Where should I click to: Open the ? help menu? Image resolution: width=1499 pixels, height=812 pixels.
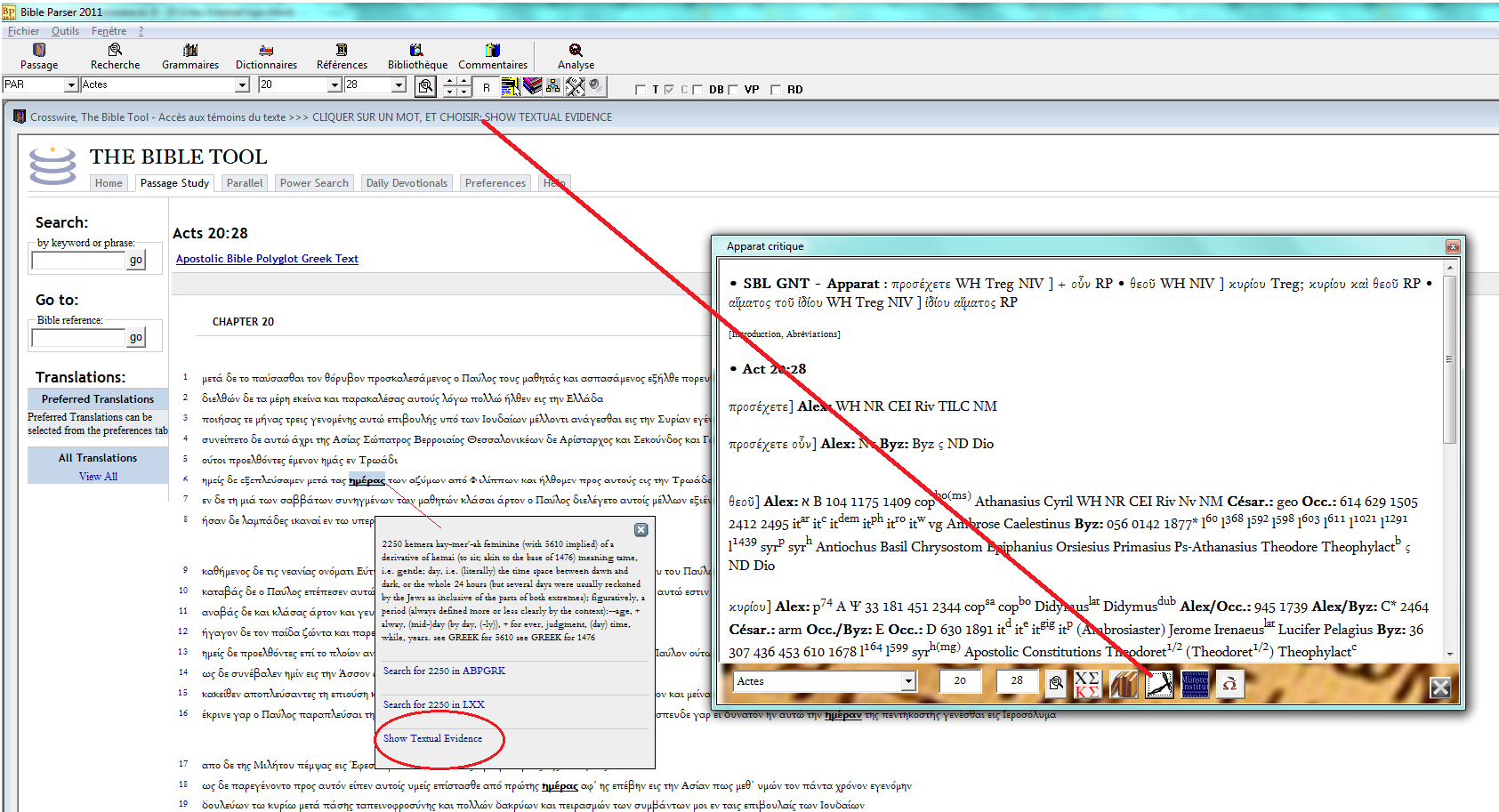tap(141, 31)
